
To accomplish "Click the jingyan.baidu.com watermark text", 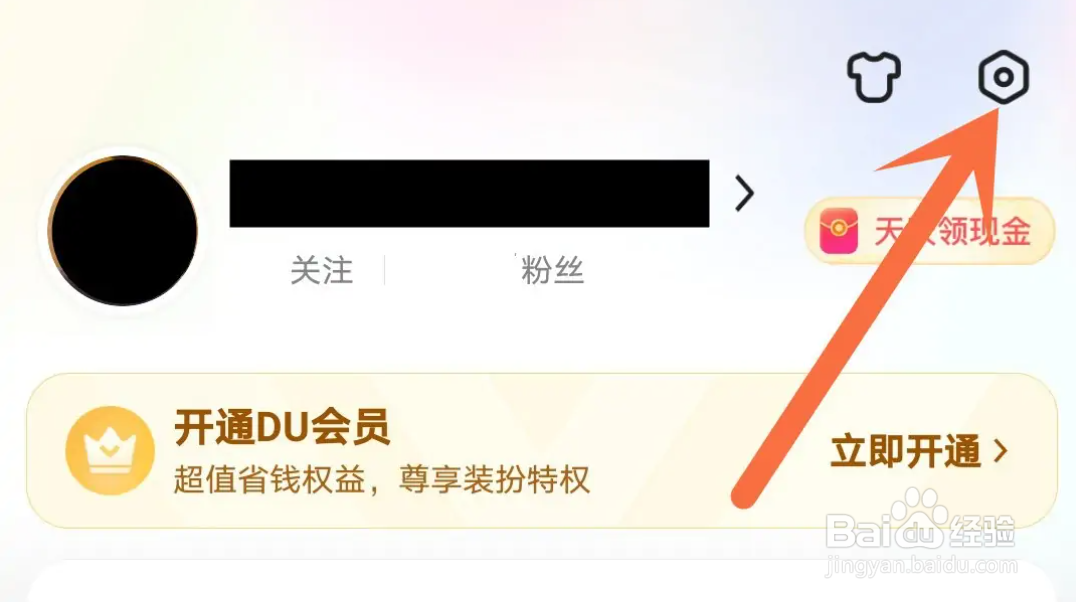I will click(x=922, y=566).
